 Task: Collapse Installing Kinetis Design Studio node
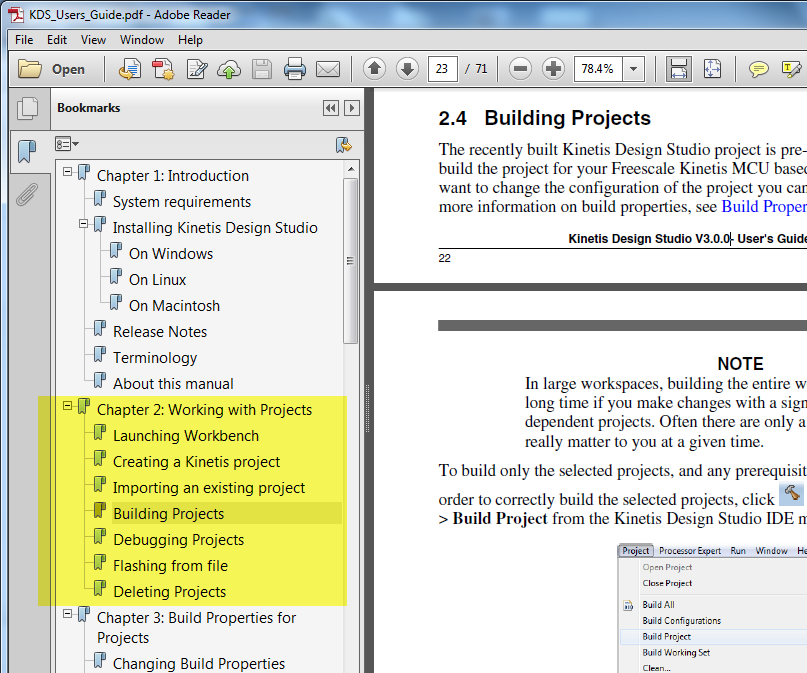(x=83, y=223)
